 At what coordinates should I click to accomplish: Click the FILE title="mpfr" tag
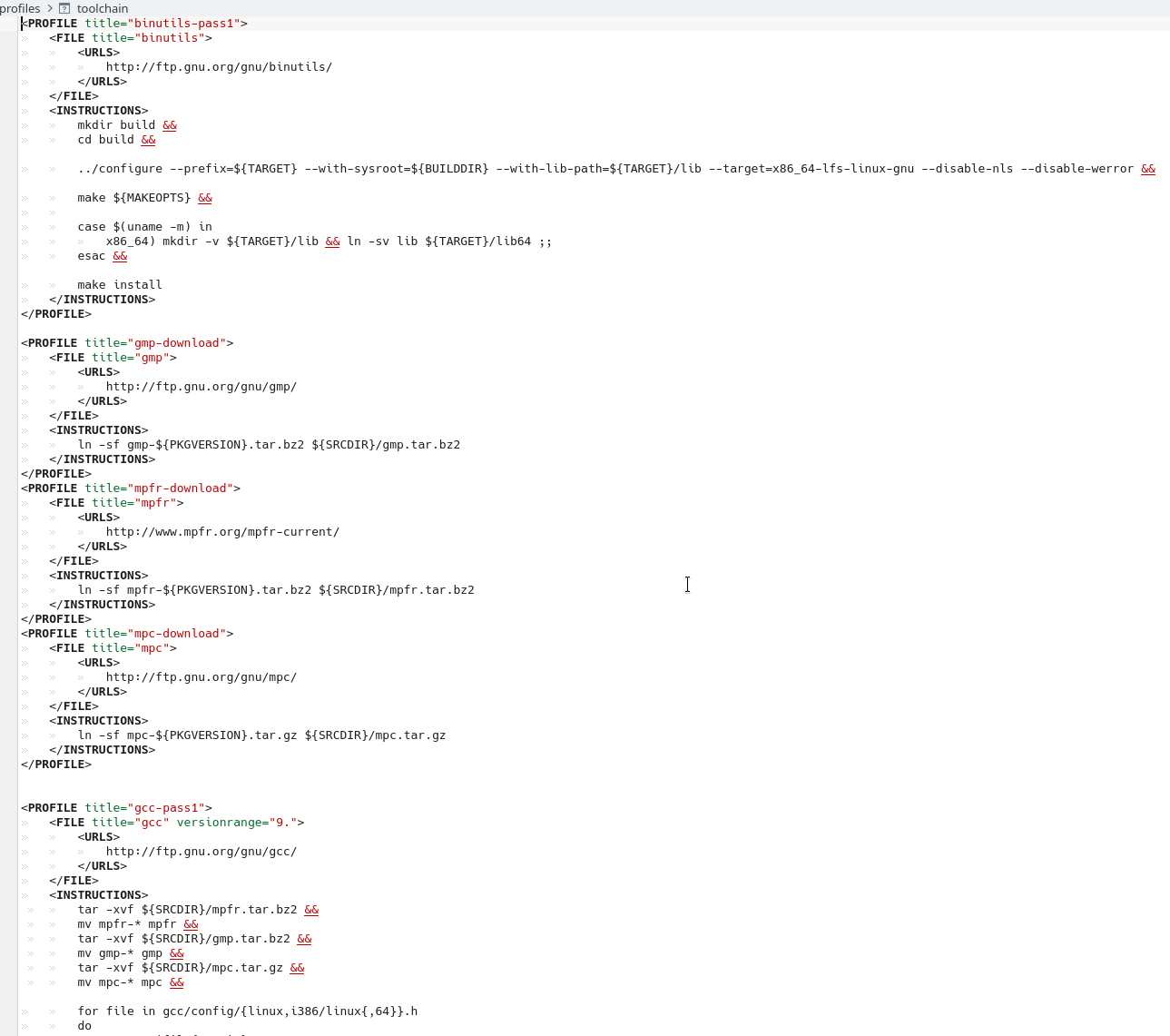tap(116, 503)
